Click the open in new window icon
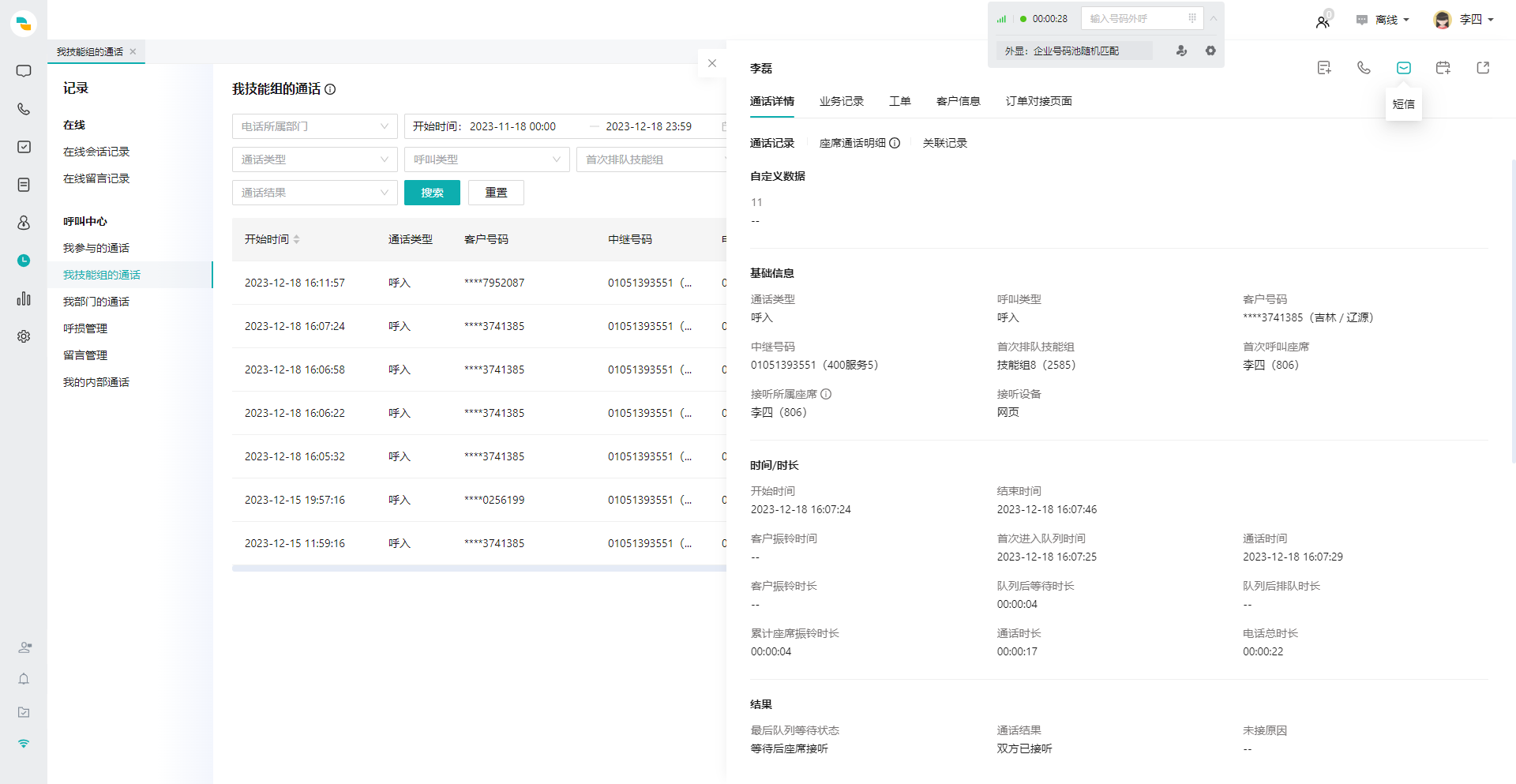The height and width of the screenshot is (784, 1516). coord(1483,68)
